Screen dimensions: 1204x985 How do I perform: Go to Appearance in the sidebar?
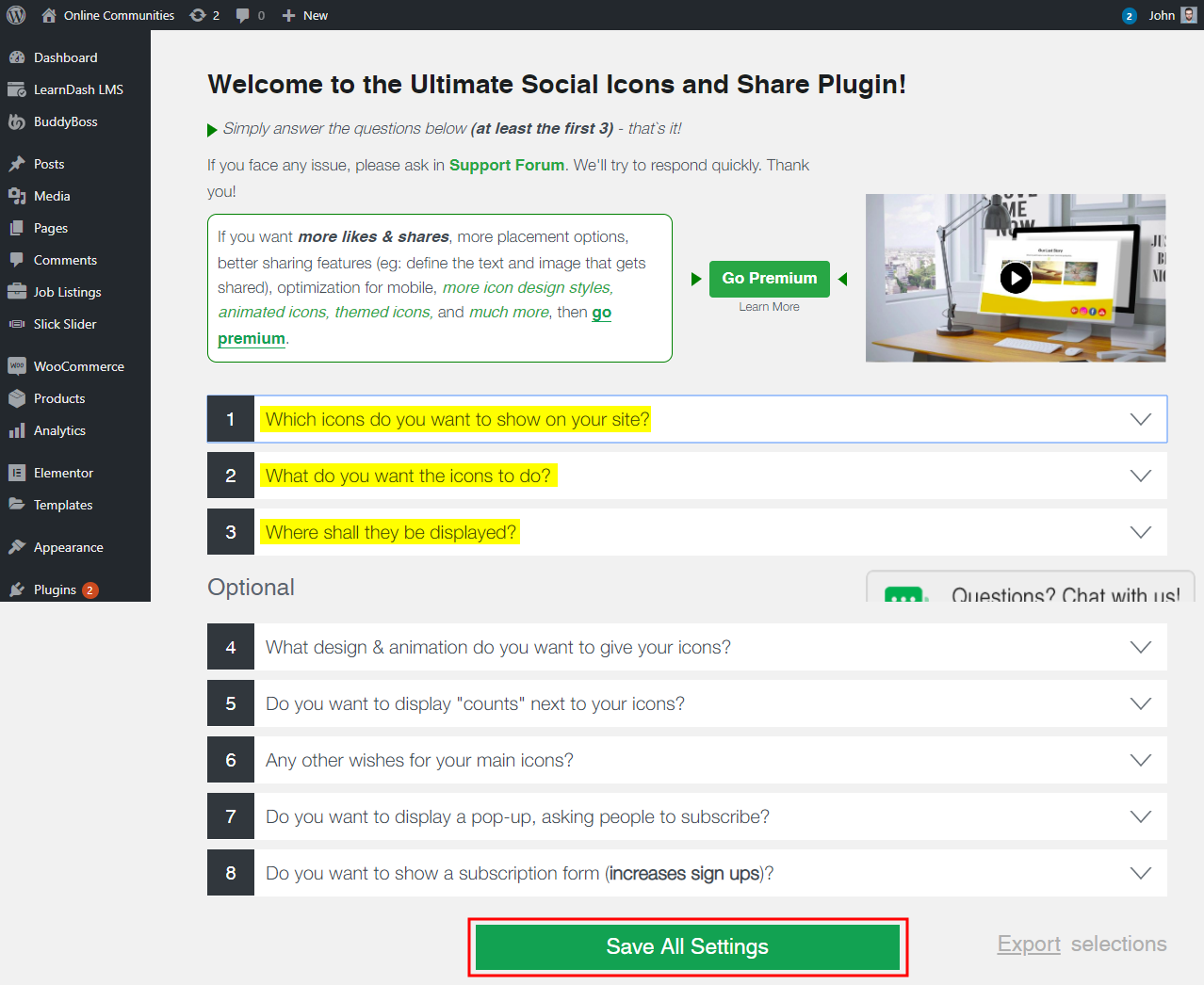(x=68, y=547)
